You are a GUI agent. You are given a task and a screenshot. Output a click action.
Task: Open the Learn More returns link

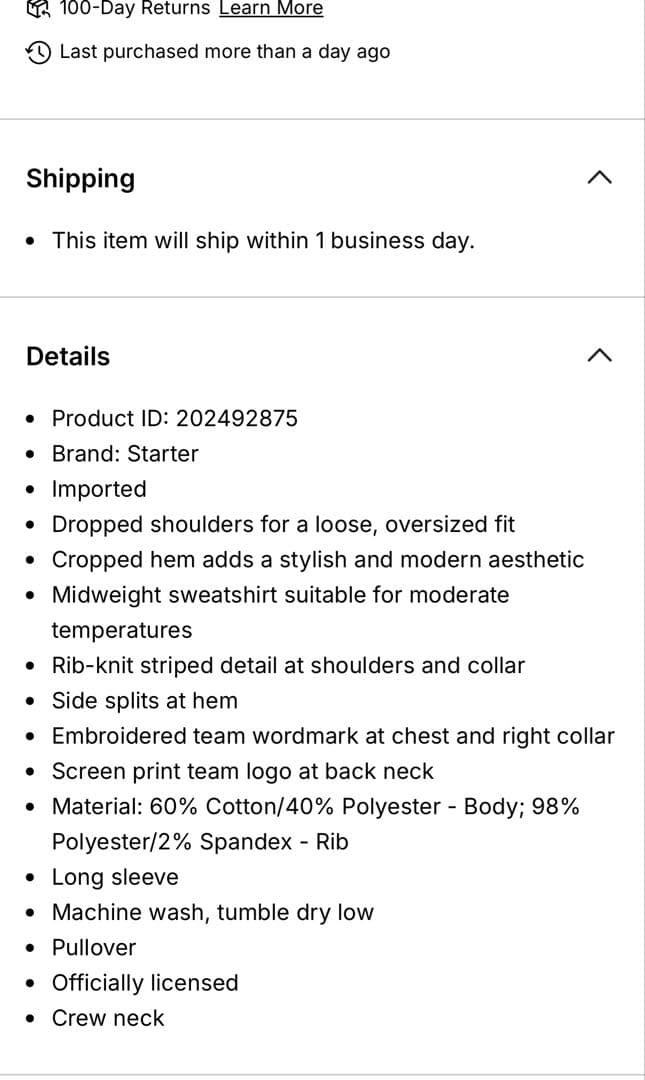tap(271, 9)
